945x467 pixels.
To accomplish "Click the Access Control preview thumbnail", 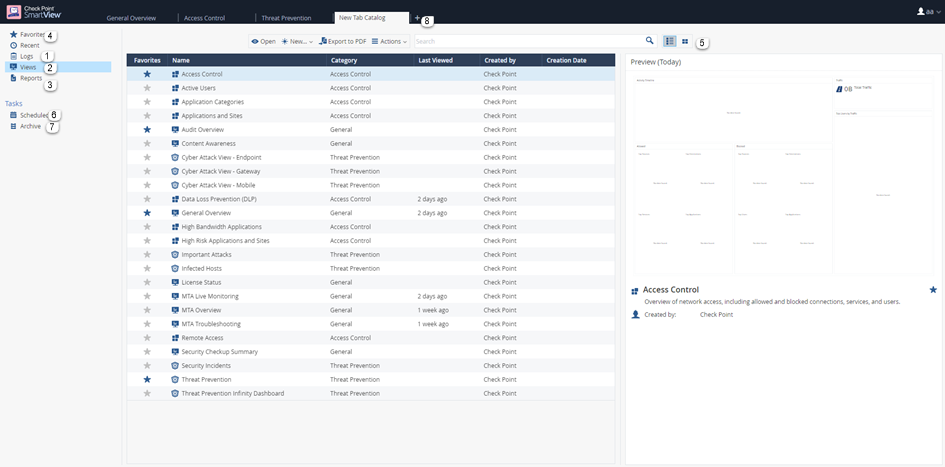I will [x=784, y=174].
